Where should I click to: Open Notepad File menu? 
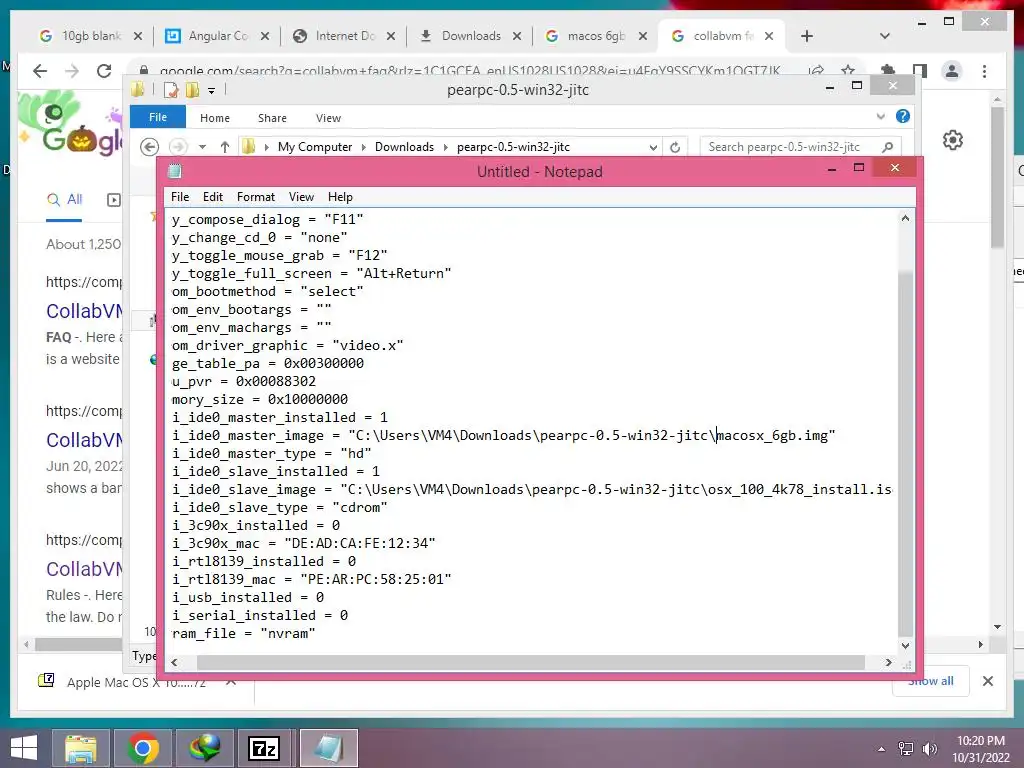(x=180, y=197)
